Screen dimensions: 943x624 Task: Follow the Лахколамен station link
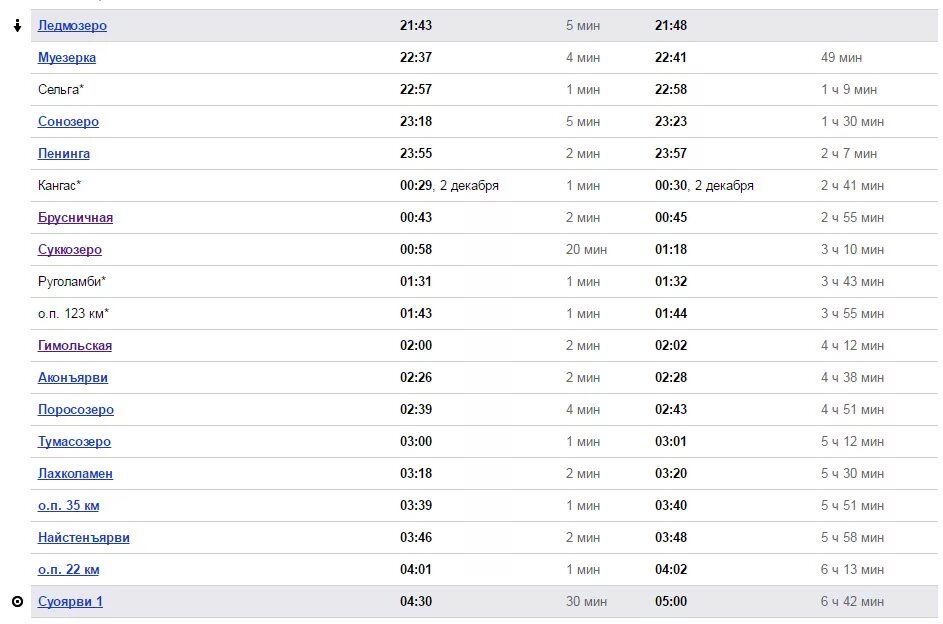[x=75, y=474]
